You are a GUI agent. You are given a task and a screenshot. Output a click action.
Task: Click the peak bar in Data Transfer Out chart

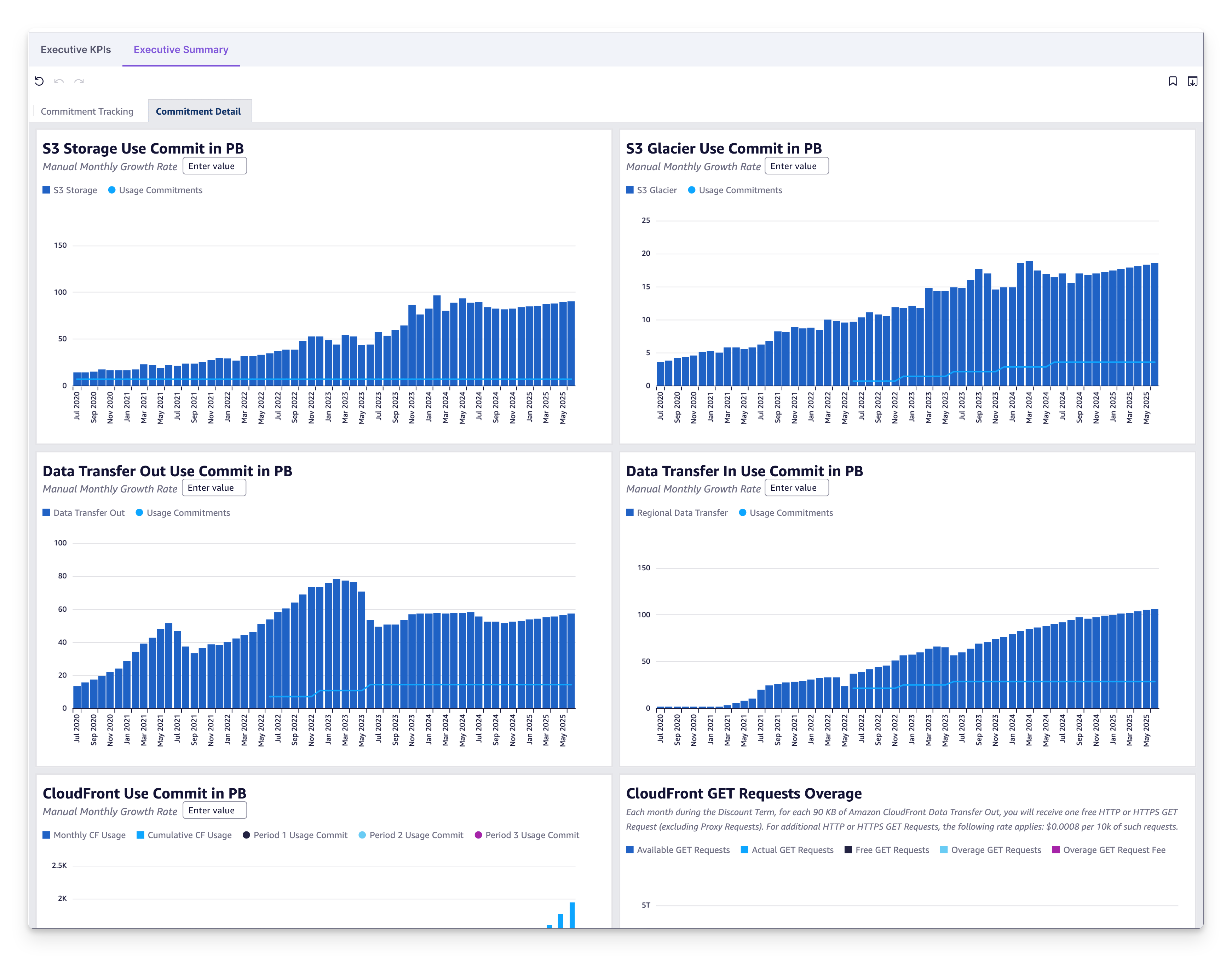pos(337,644)
